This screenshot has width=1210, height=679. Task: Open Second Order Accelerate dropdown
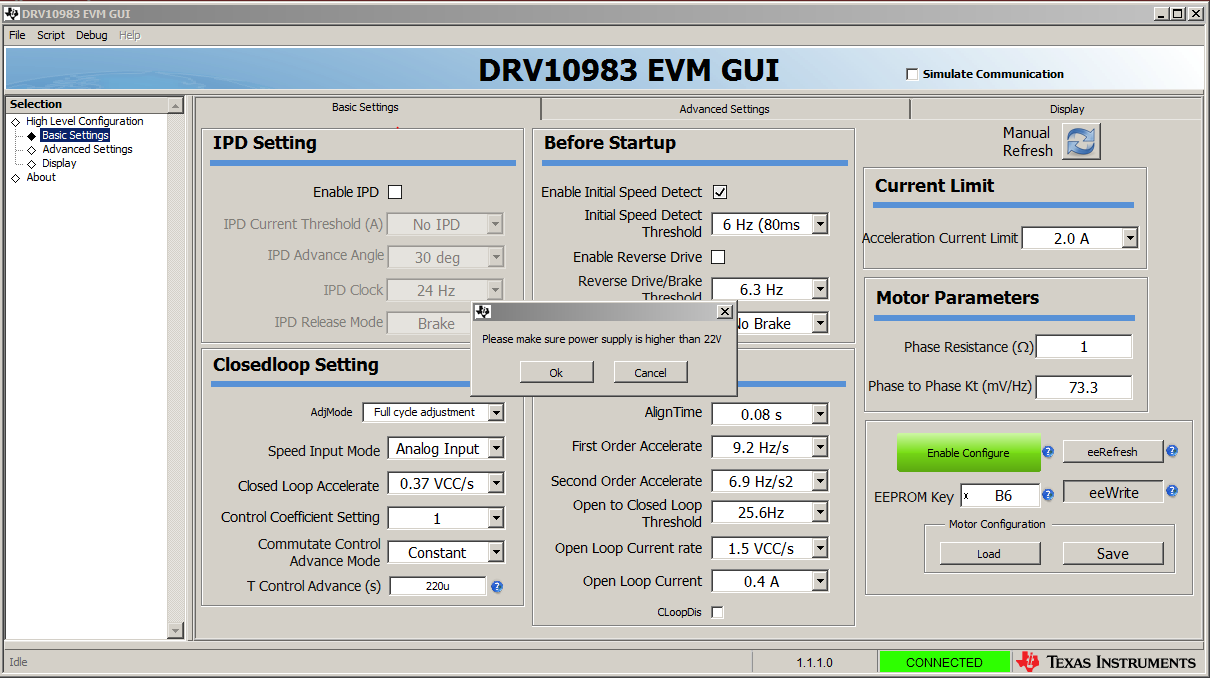820,481
